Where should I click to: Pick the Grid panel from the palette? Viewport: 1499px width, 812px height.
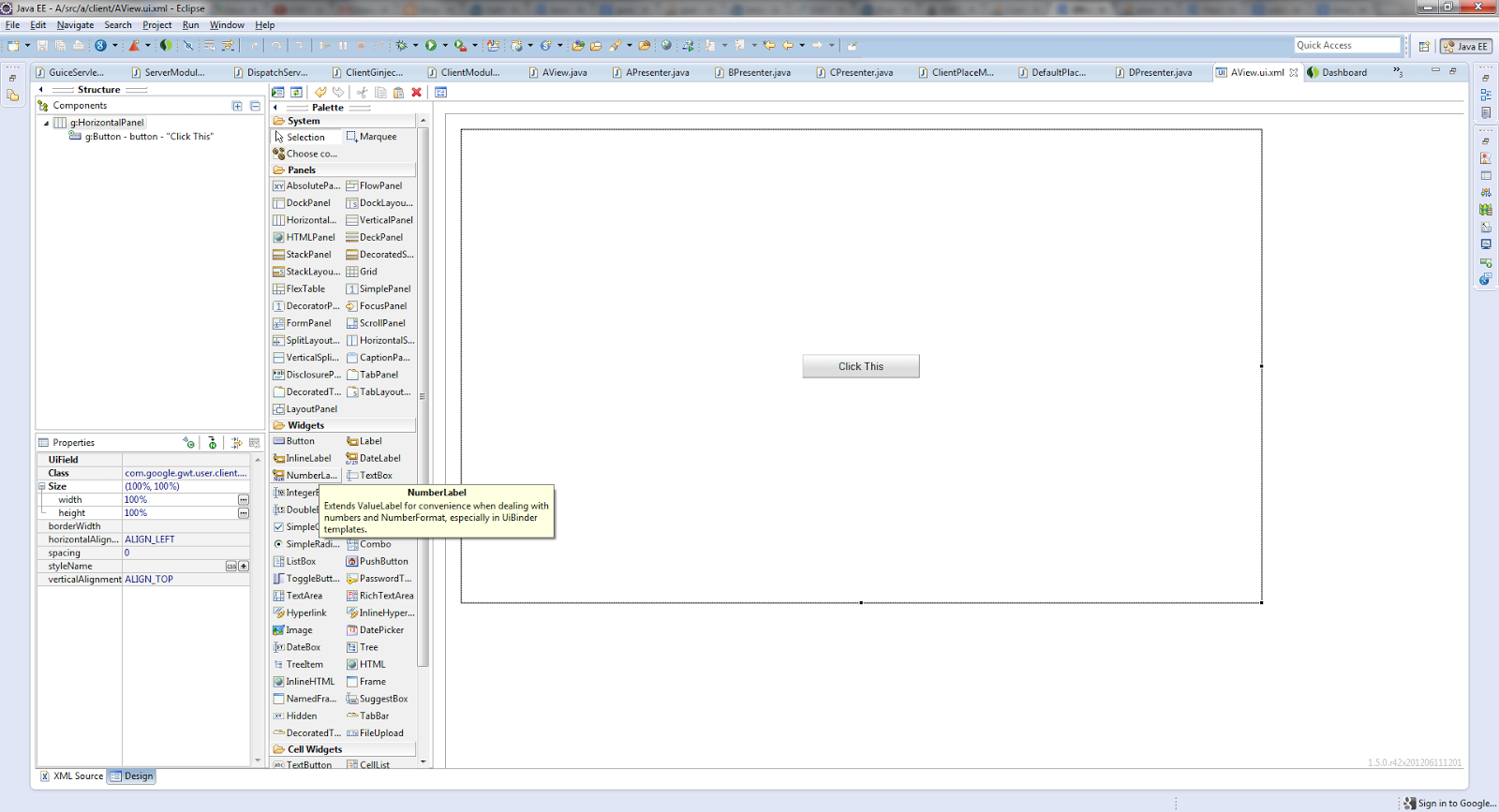362,272
